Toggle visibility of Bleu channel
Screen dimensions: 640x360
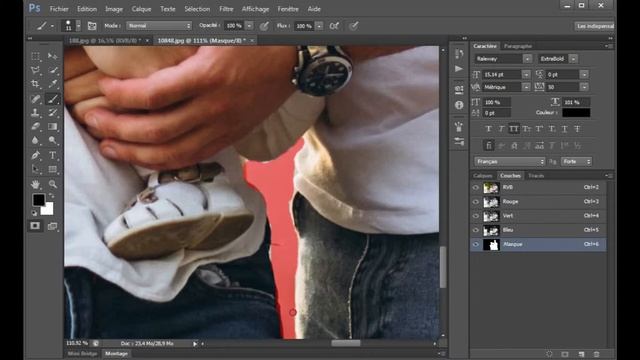[x=476, y=230]
